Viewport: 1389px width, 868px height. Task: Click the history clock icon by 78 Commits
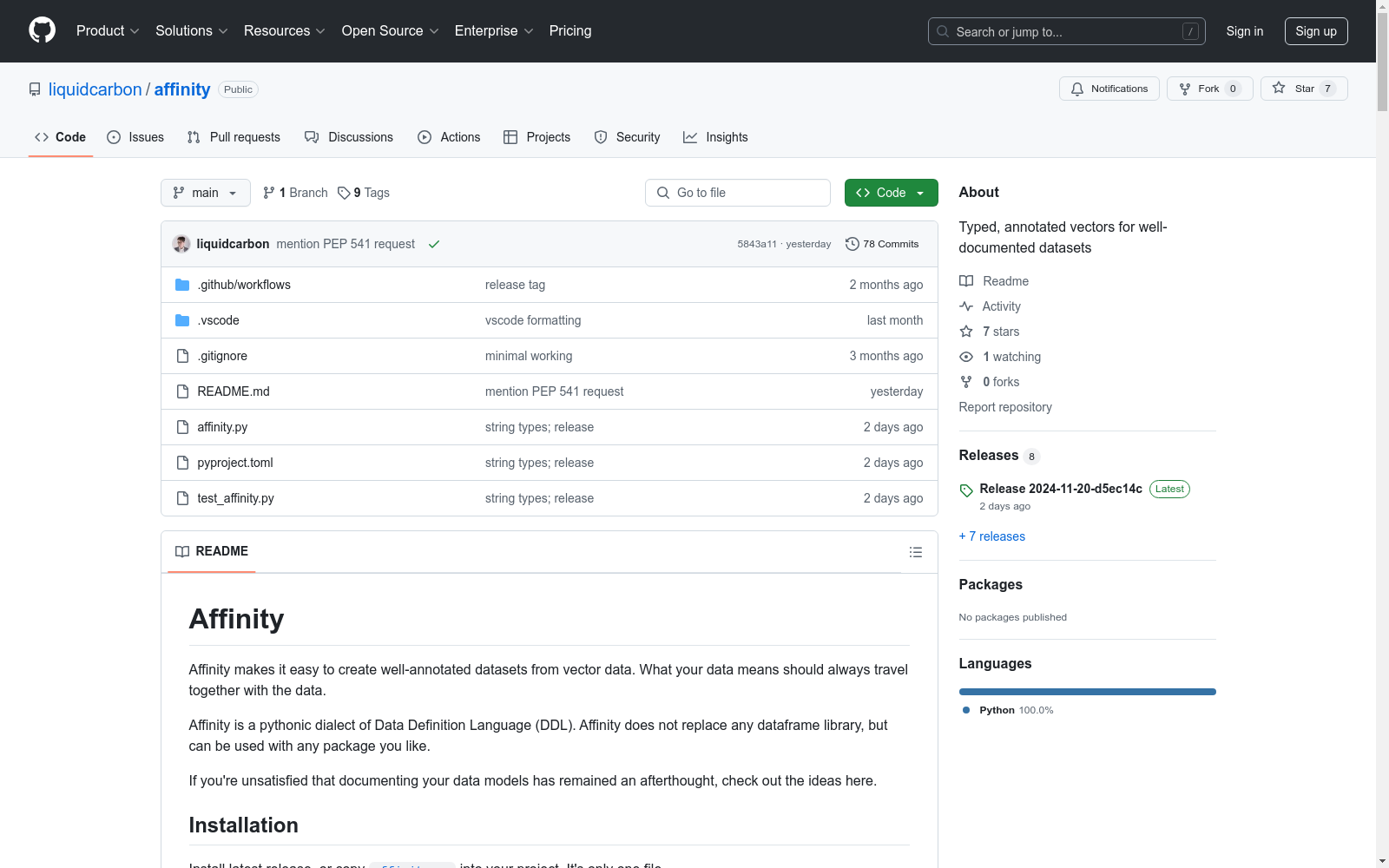pyautogui.click(x=852, y=244)
